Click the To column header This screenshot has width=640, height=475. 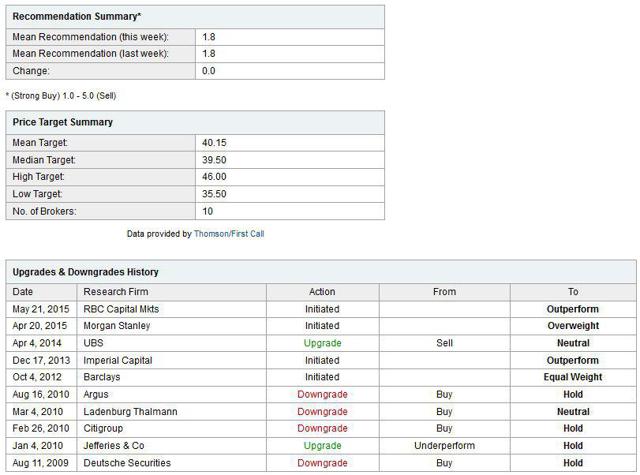coord(573,292)
